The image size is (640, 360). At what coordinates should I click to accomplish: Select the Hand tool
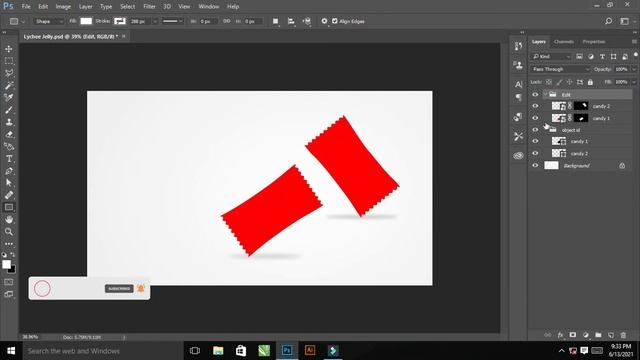[9, 220]
